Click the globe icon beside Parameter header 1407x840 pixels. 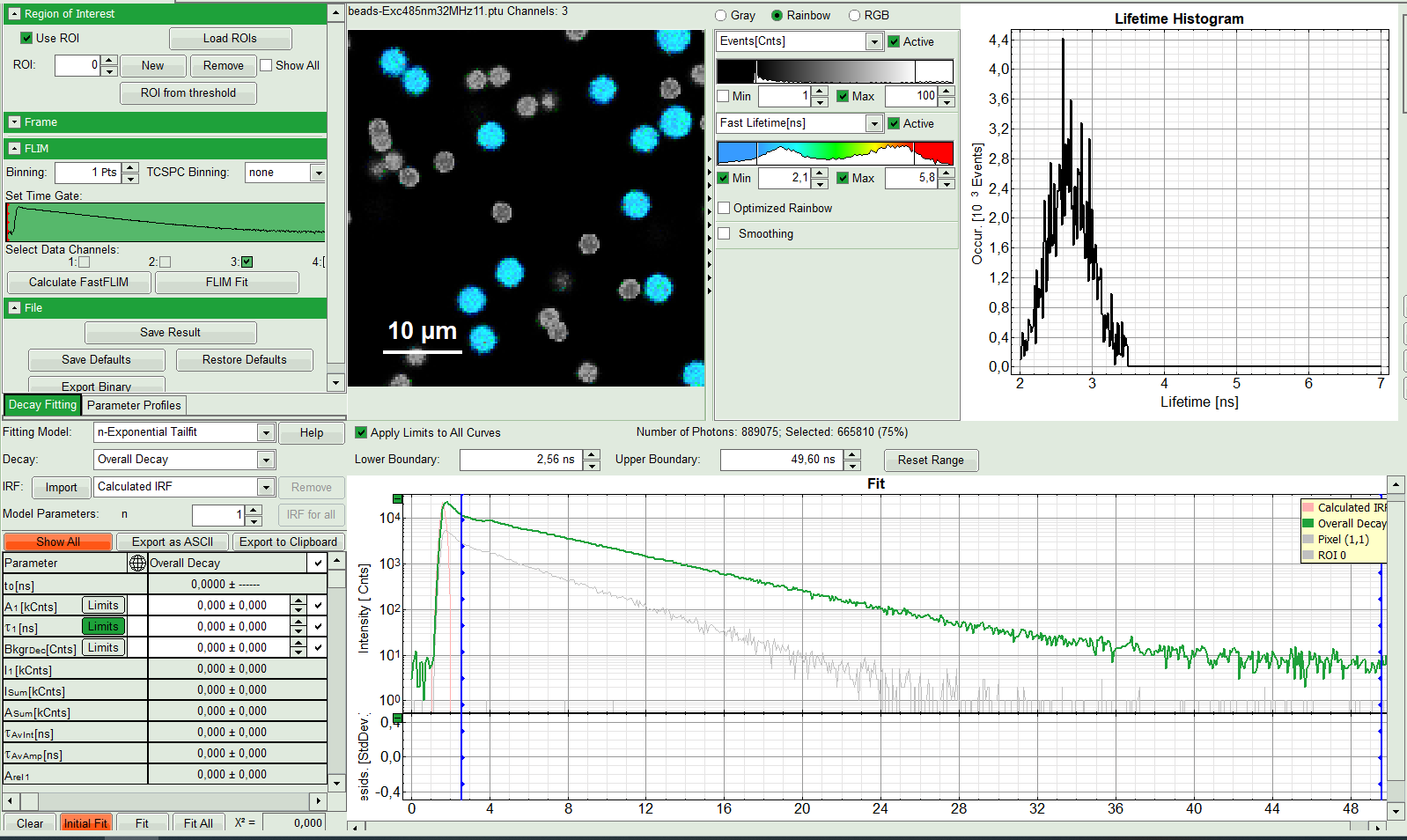click(137, 563)
